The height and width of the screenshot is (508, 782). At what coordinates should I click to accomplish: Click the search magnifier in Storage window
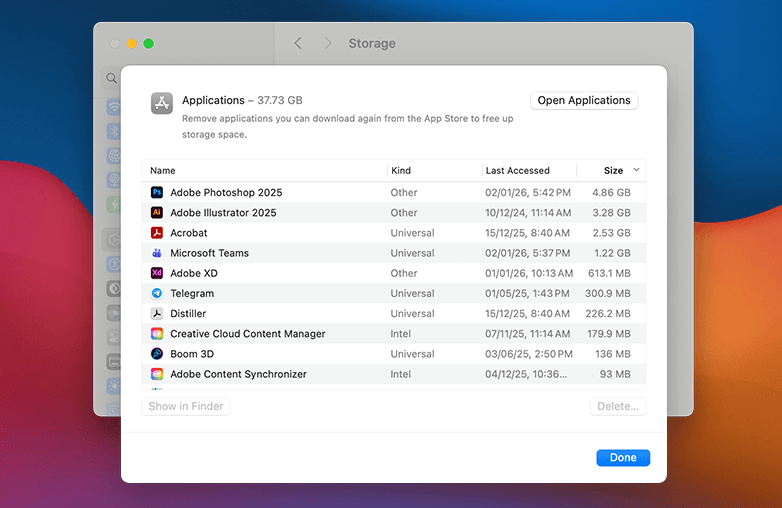[x=112, y=78]
